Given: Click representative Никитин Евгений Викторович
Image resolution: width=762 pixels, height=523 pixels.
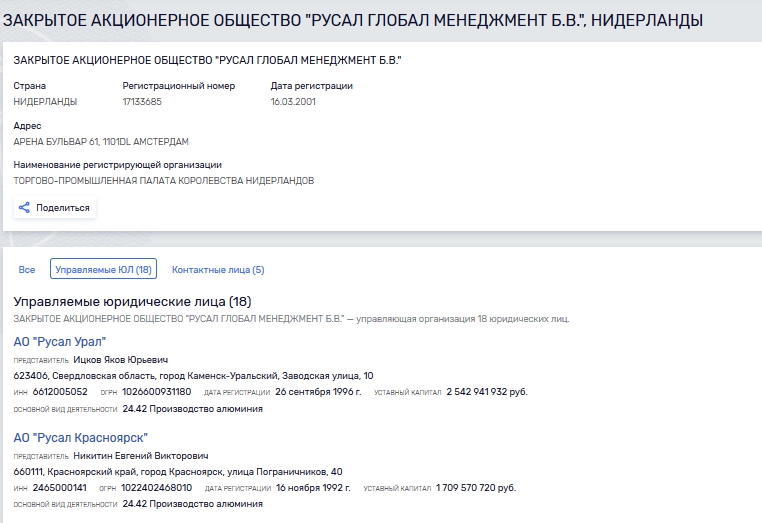Looking at the screenshot, I should coord(141,456).
